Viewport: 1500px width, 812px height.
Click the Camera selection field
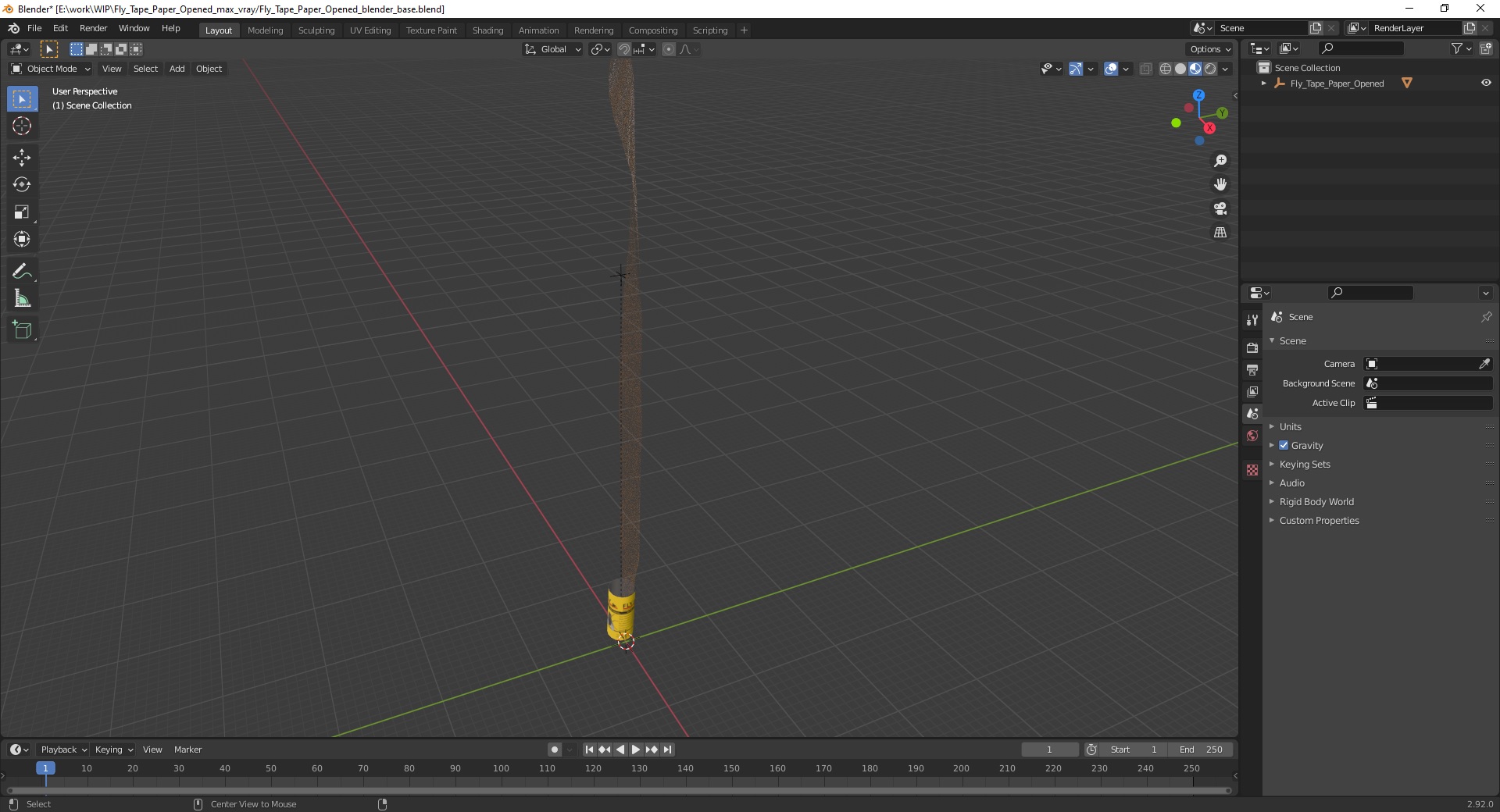coord(1428,364)
